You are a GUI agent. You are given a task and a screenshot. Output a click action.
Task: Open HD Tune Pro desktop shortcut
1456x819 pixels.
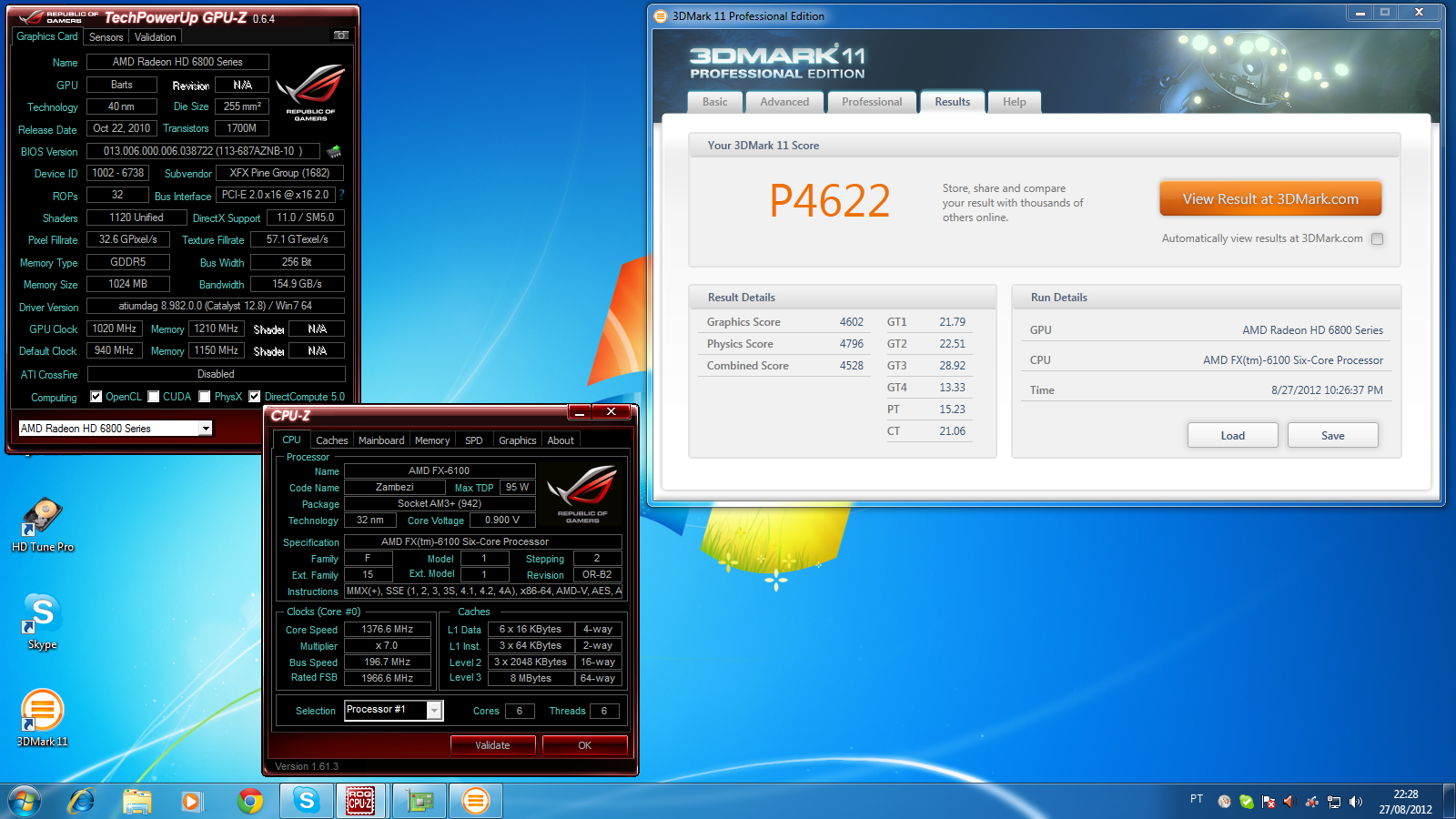coord(43,525)
